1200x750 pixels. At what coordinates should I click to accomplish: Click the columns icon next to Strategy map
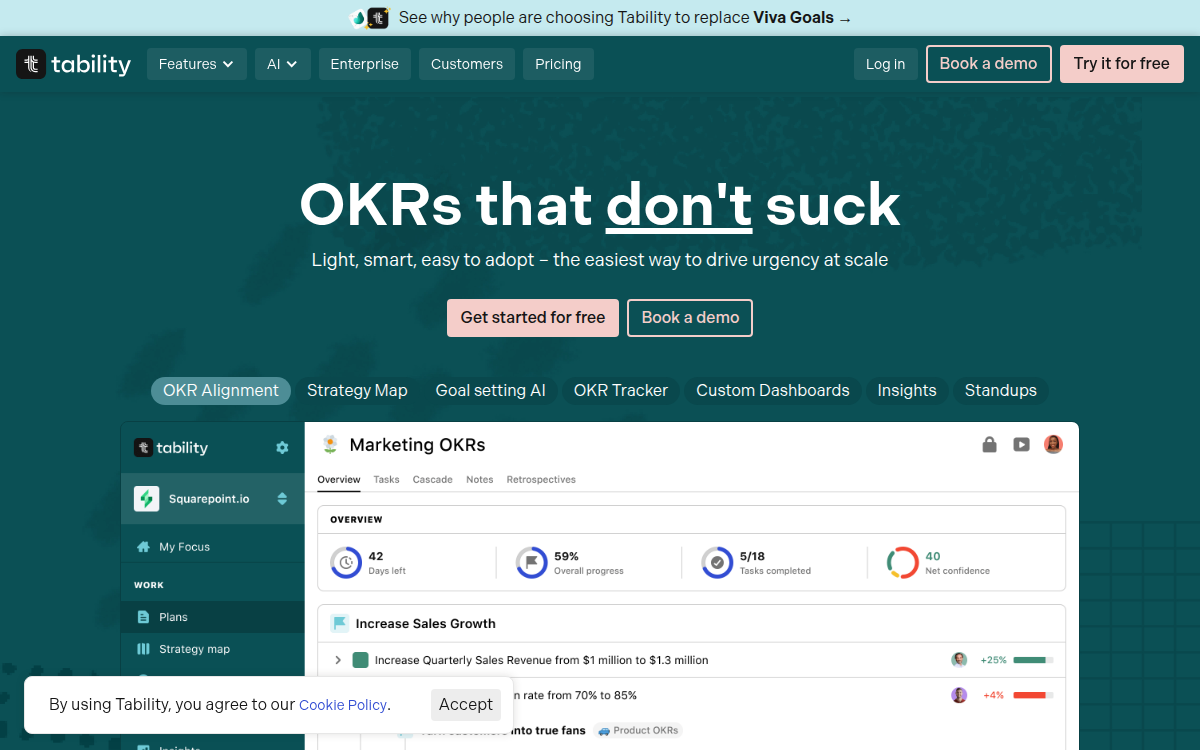tap(143, 649)
